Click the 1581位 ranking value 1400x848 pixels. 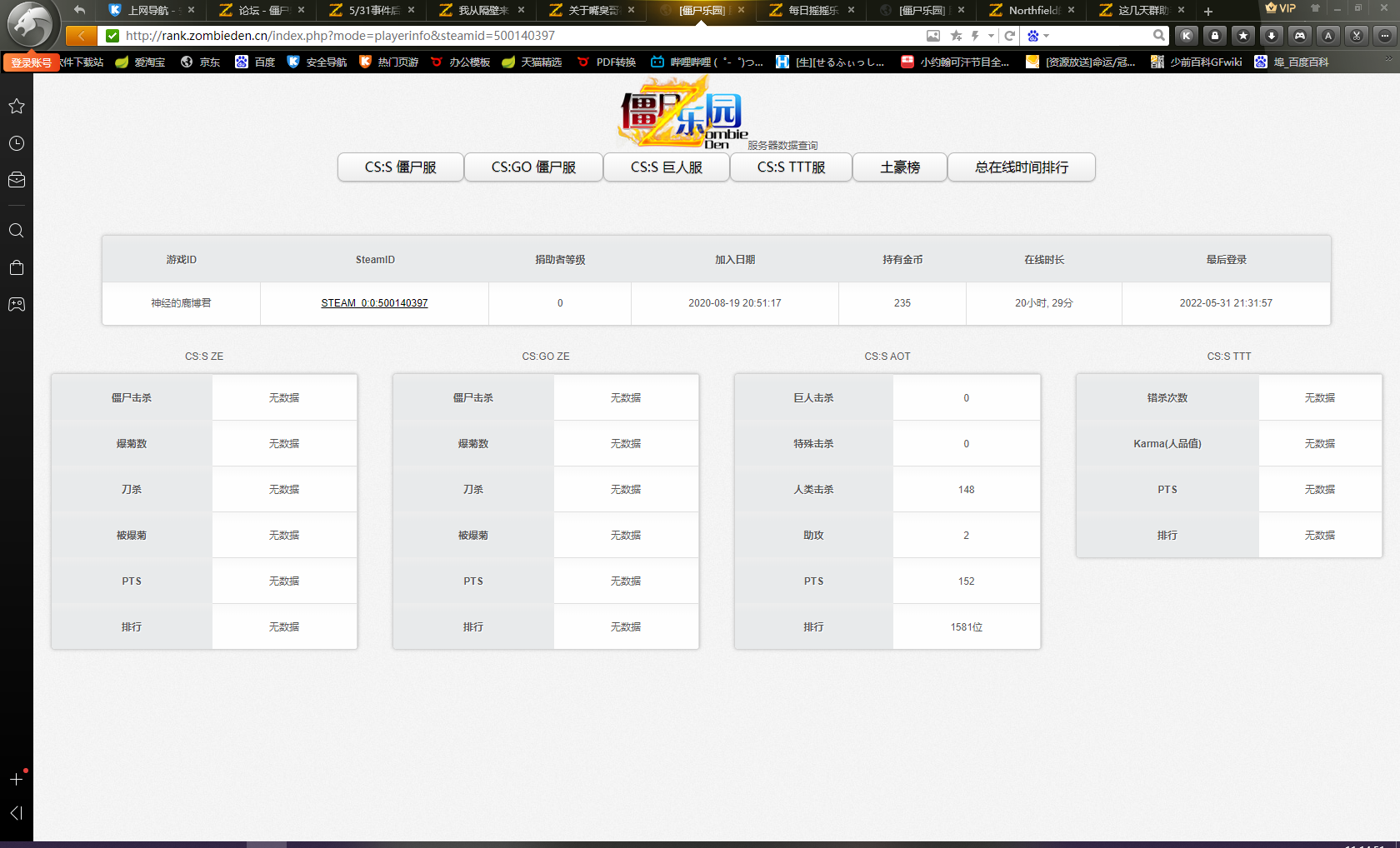click(x=967, y=627)
